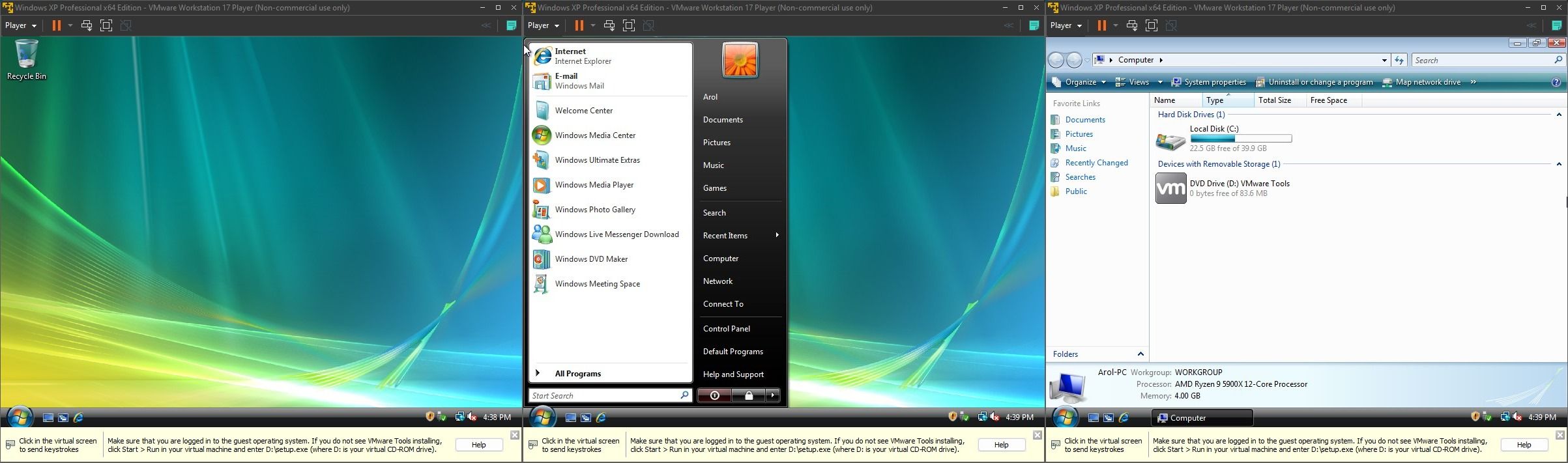Open Recycle Bin on the left window's desktop

click(26, 59)
